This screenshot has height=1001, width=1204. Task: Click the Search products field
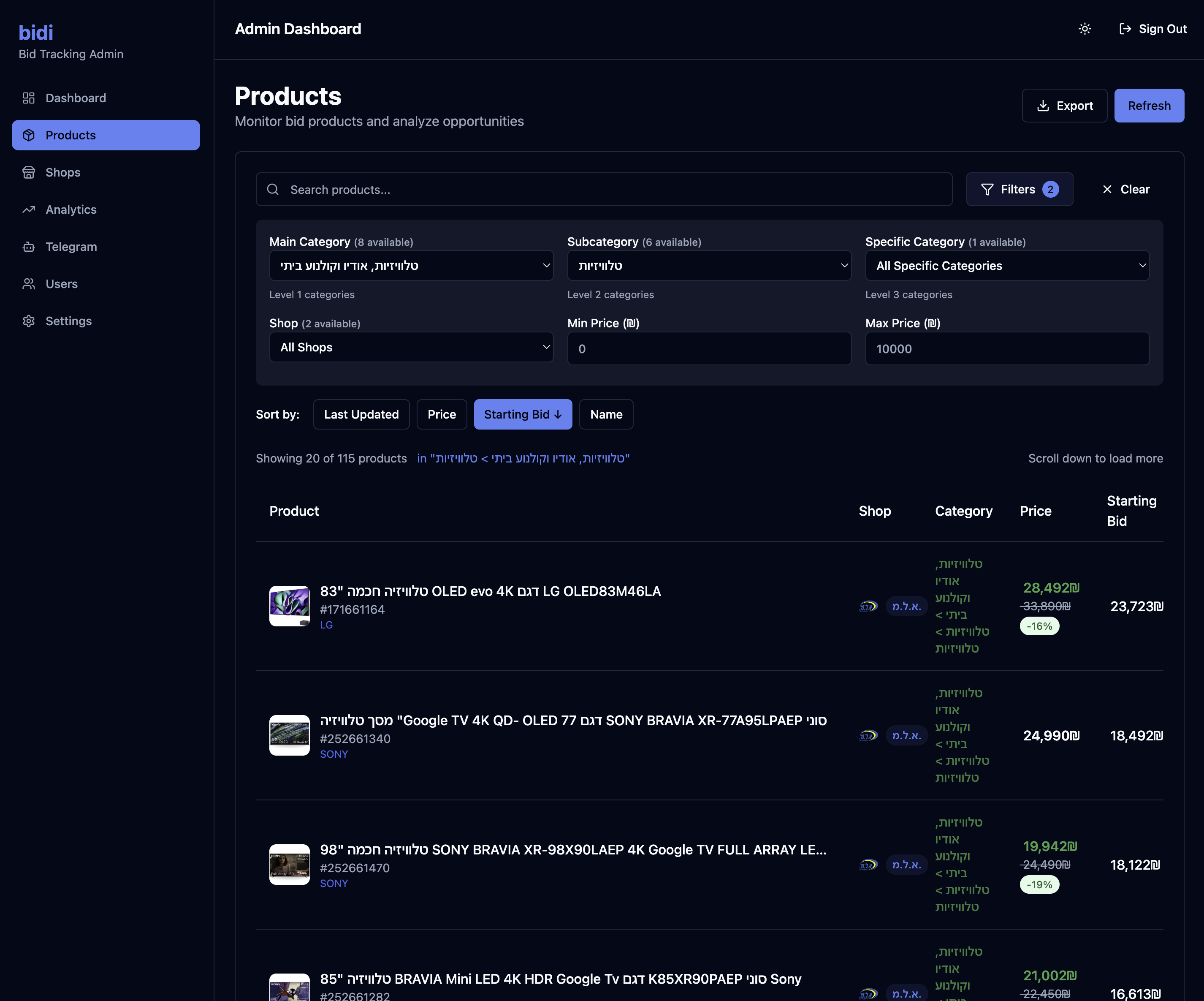coord(604,189)
